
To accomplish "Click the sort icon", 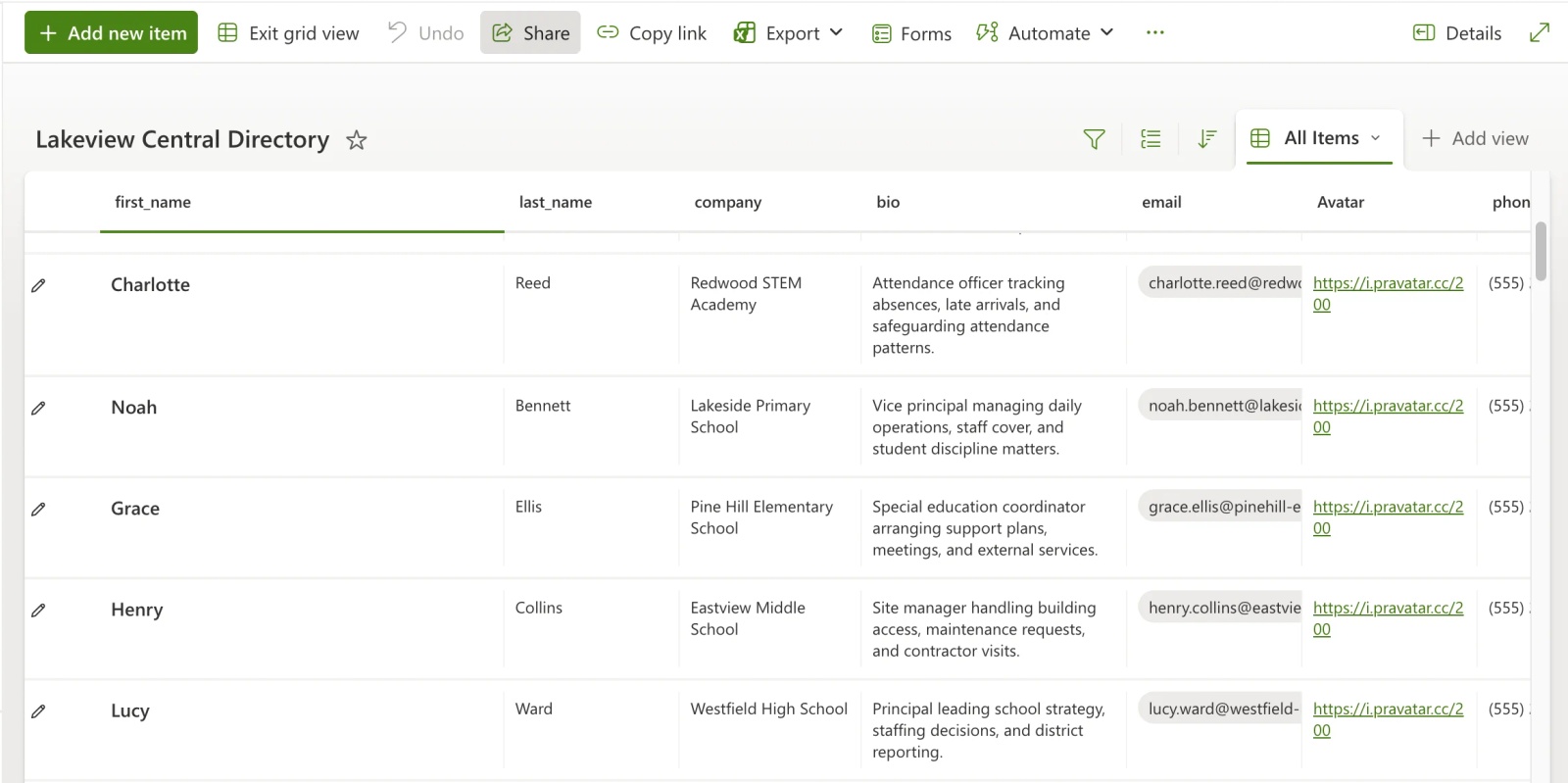I will coord(1207,139).
